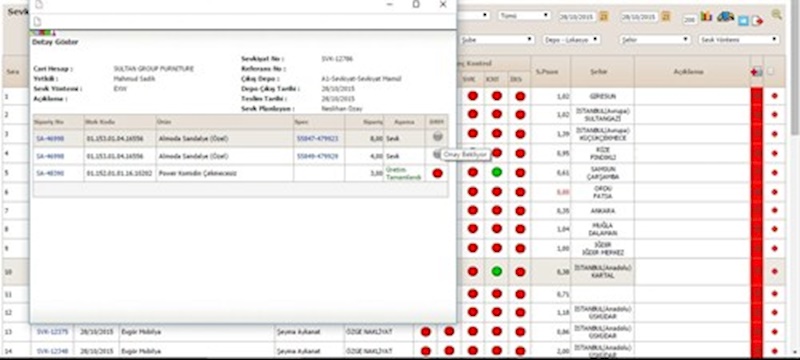
Task: Click green KNT status indicator in row 10
Action: click(496, 271)
